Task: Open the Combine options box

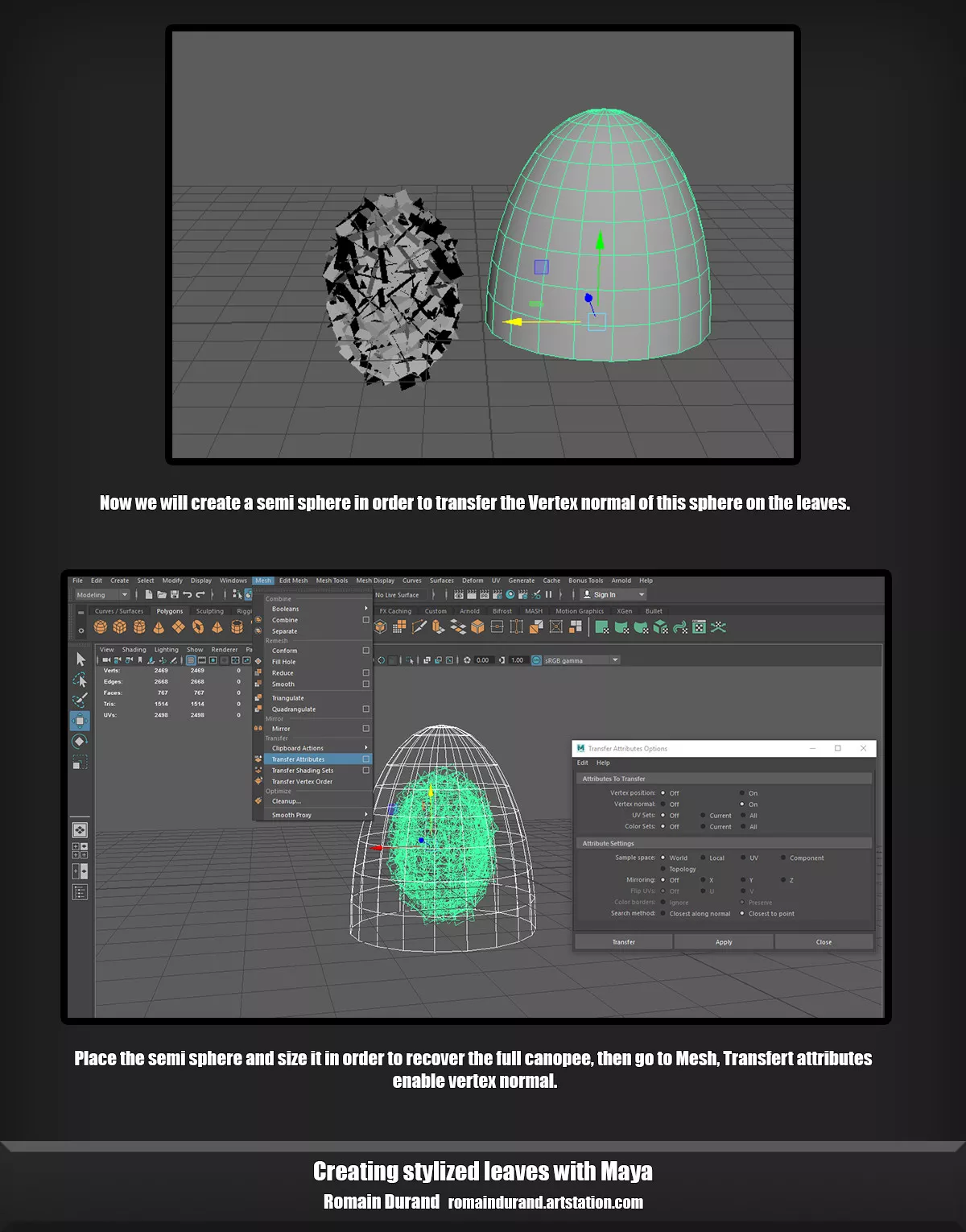Action: point(366,620)
